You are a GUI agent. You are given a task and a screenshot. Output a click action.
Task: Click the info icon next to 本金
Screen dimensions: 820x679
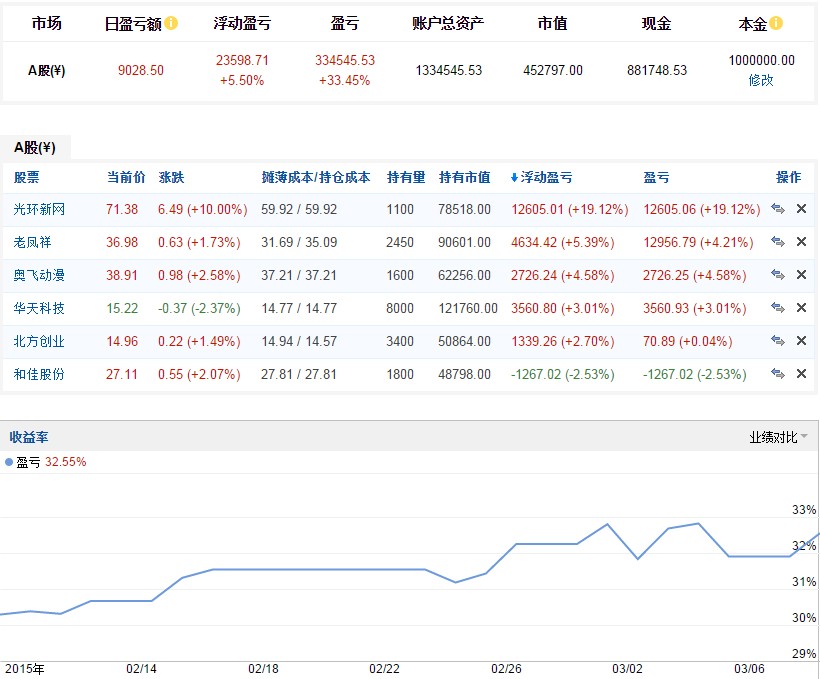coord(776,23)
